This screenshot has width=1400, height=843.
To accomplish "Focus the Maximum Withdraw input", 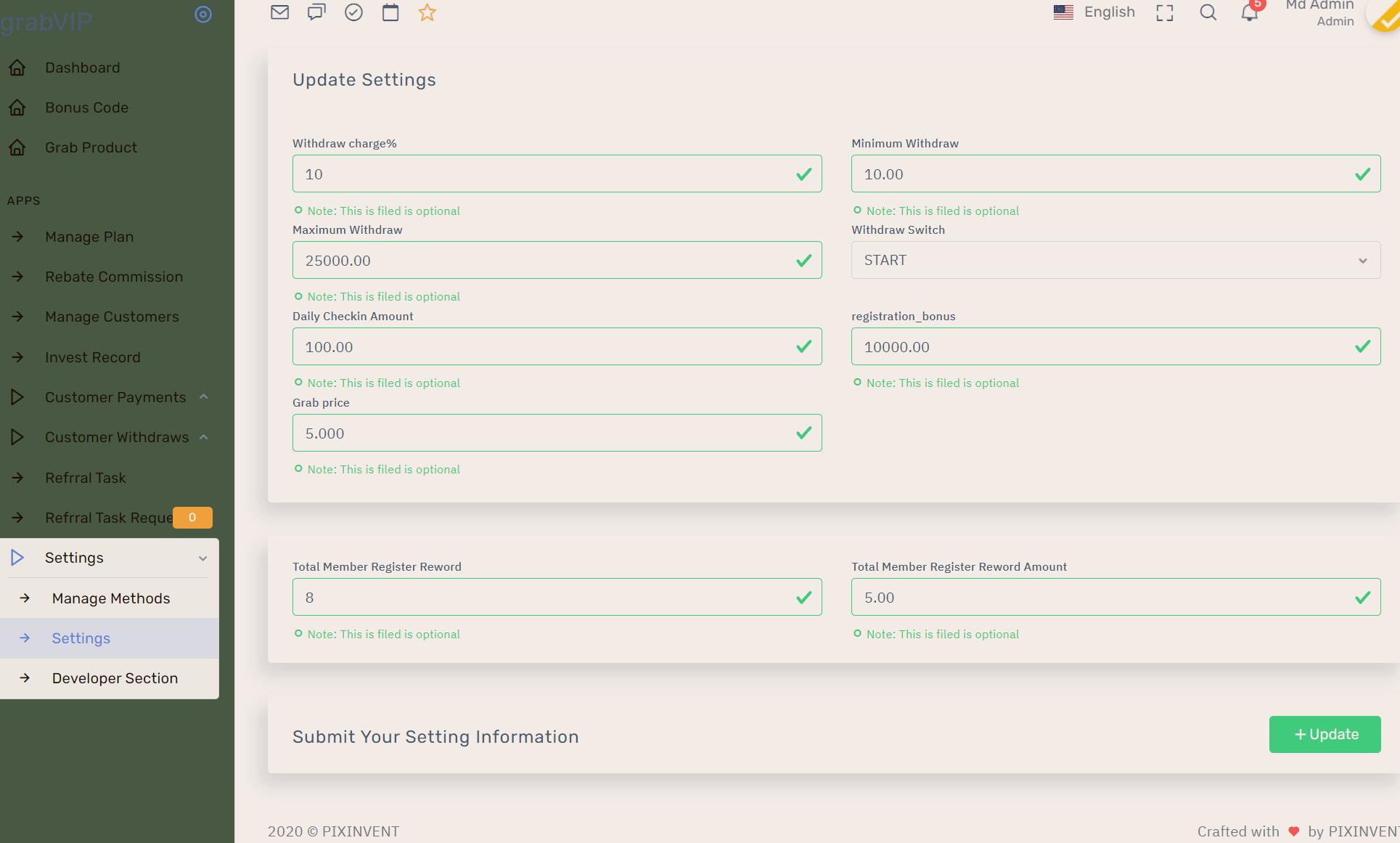I will [x=557, y=260].
